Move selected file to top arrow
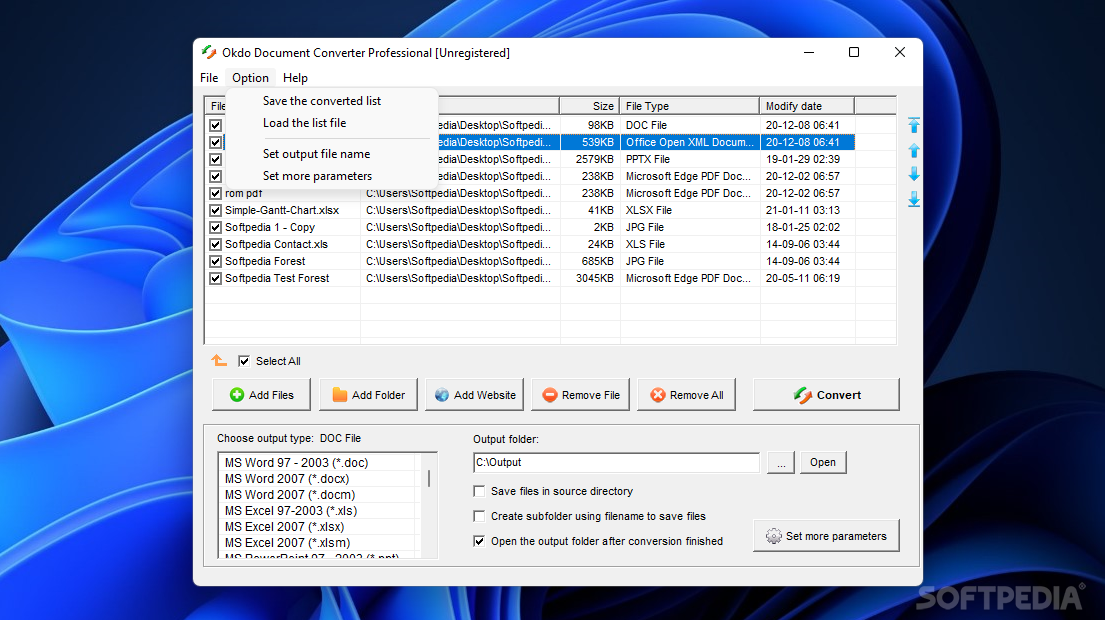 point(913,125)
